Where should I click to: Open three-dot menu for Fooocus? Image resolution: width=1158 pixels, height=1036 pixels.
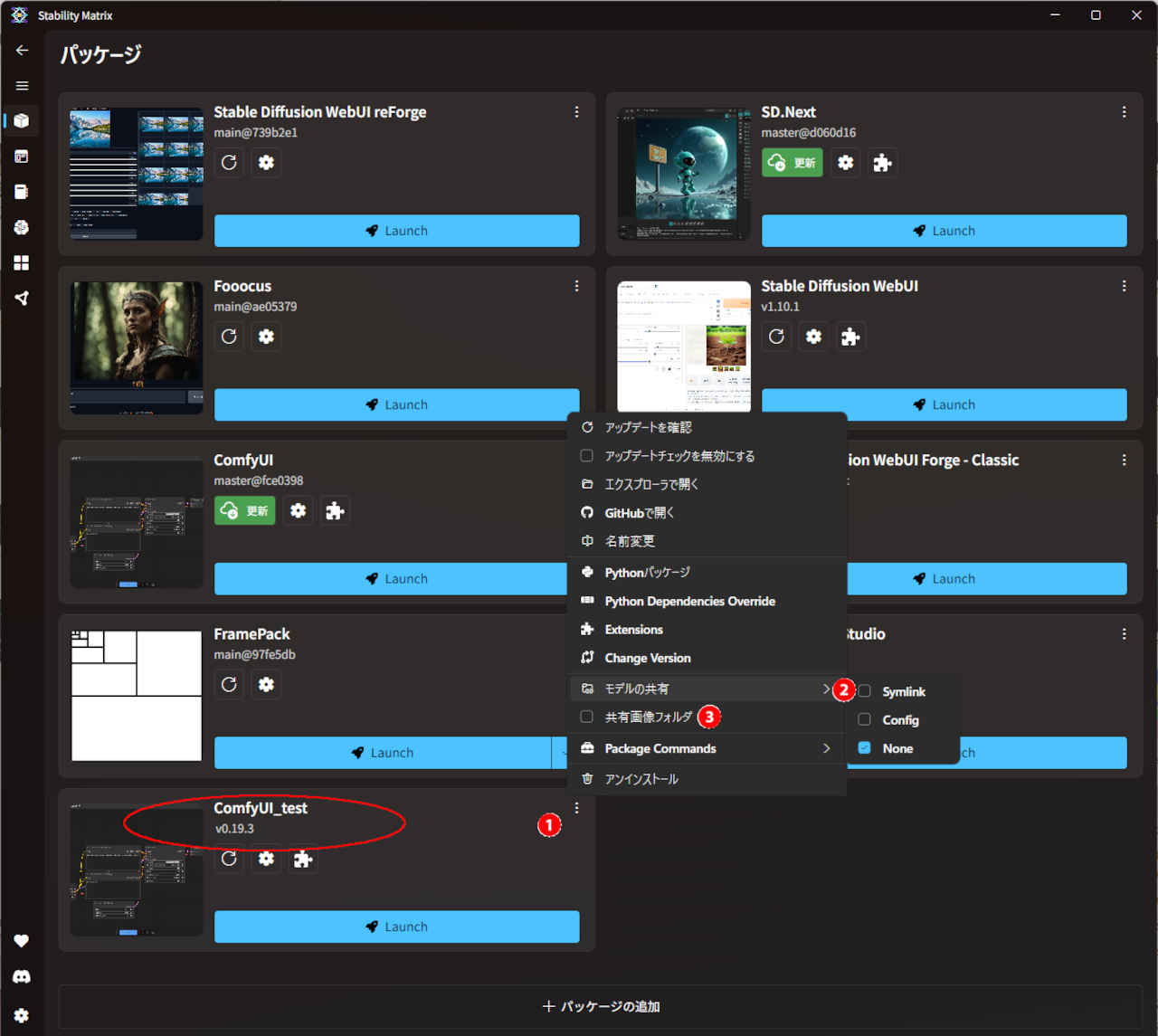576,286
